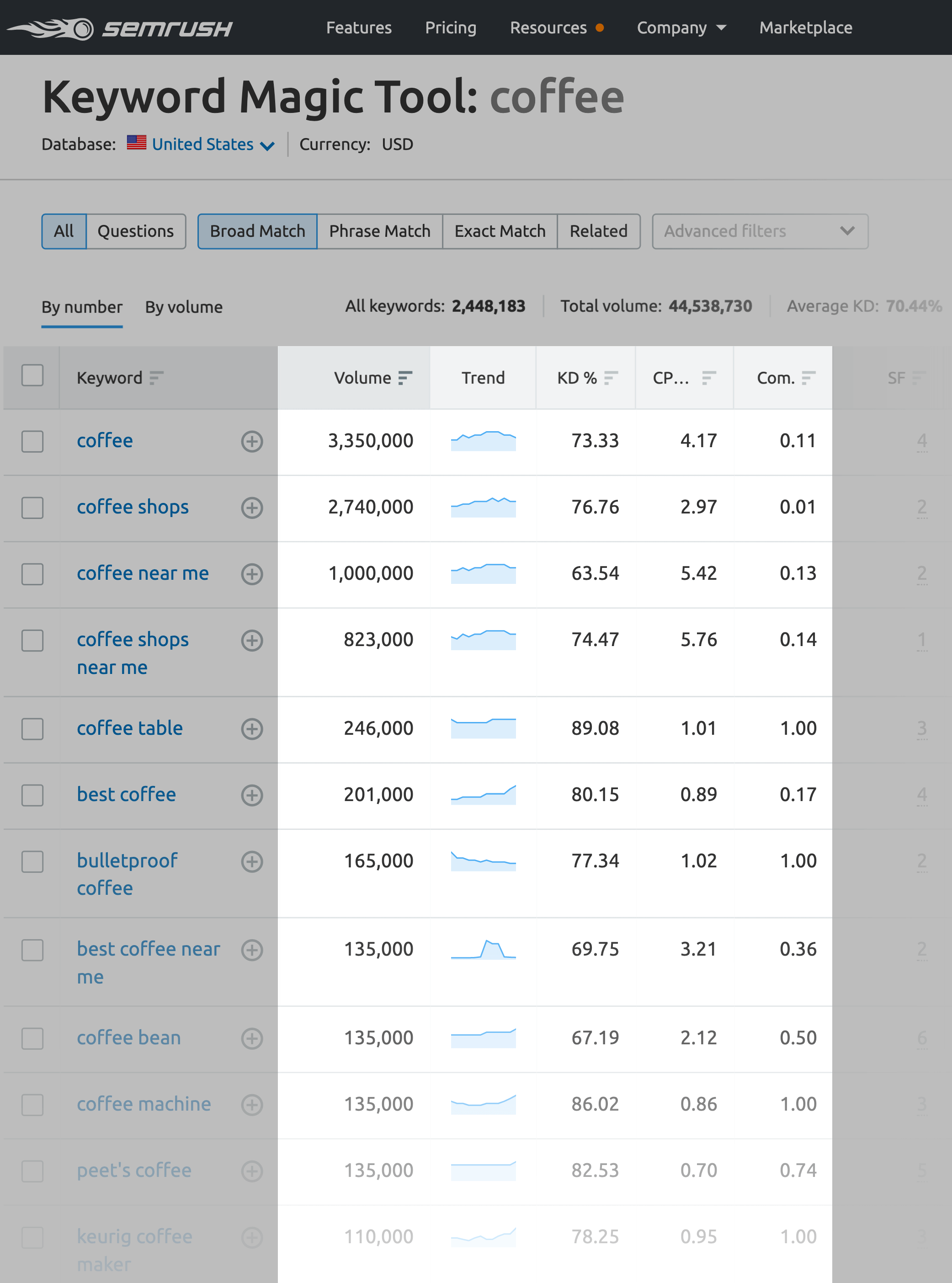
Task: Sort by SF column sort icon
Action: click(919, 378)
